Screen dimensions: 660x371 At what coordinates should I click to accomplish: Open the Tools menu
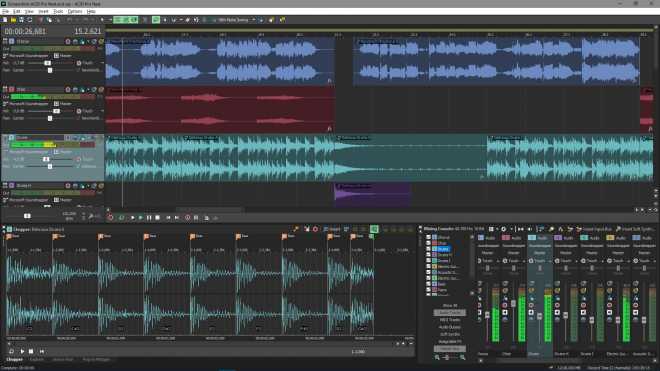(58, 11)
